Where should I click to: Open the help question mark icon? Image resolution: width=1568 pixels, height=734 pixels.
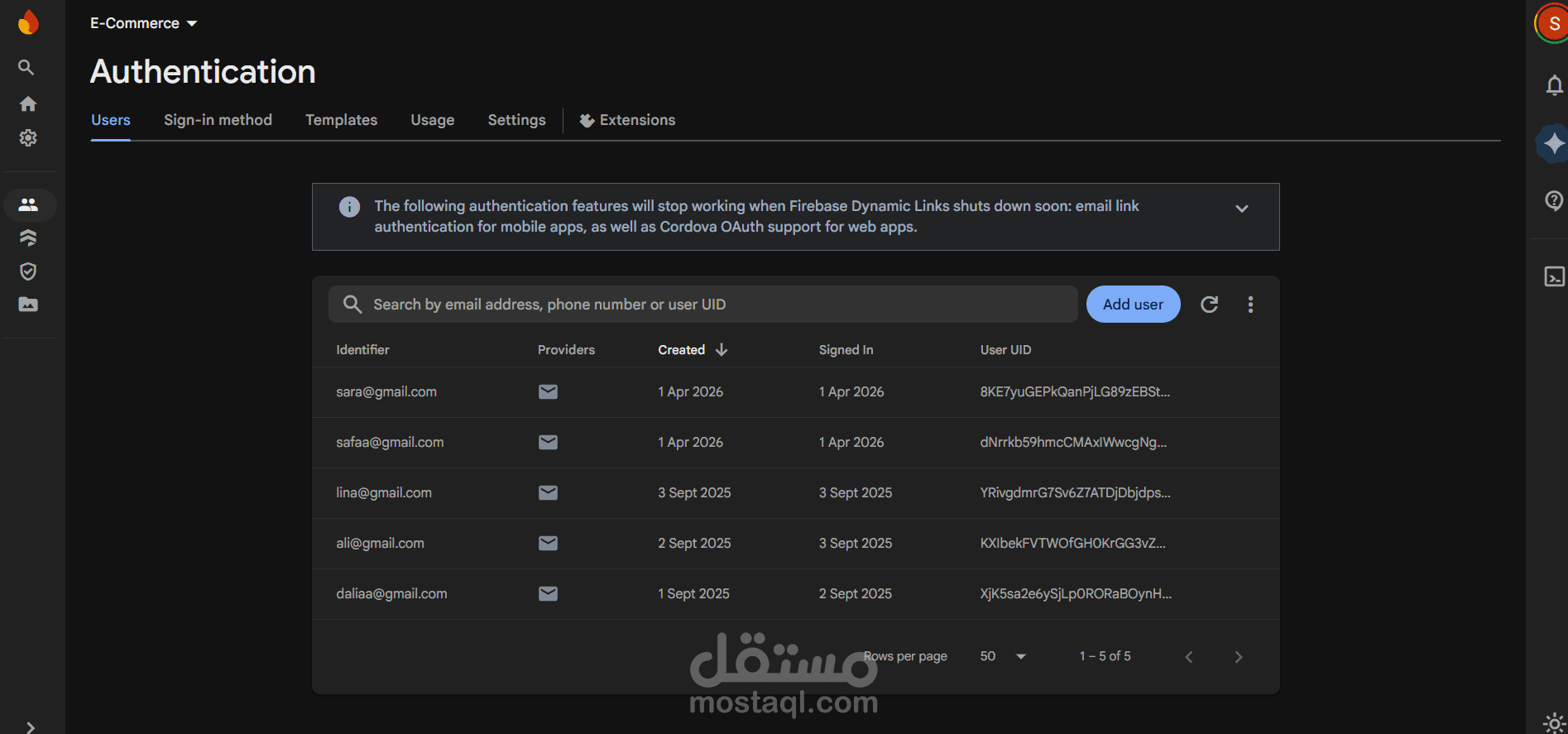point(1554,200)
